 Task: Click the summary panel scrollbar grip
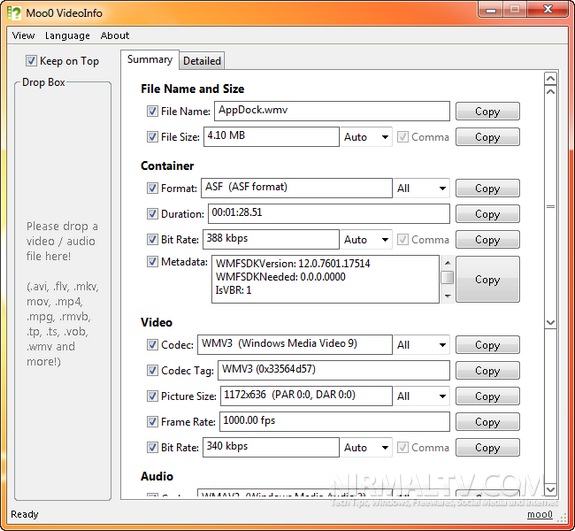tap(550, 206)
